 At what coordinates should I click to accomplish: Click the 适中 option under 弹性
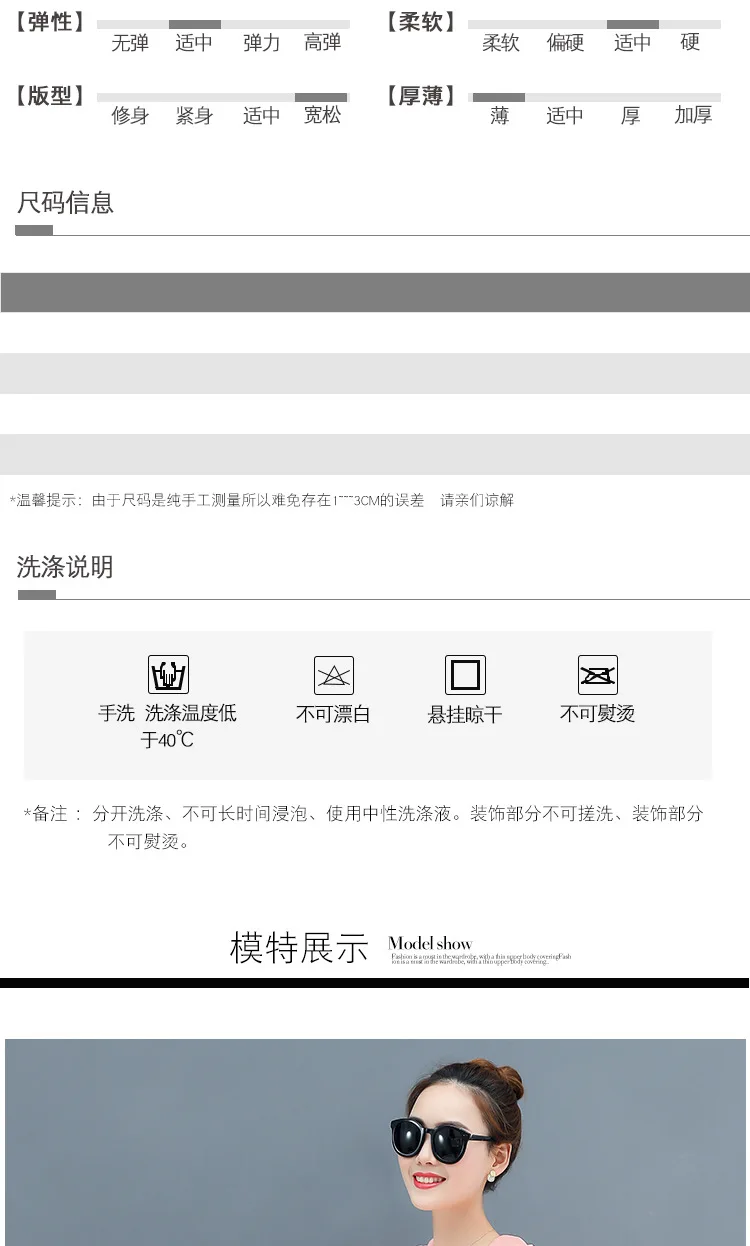(x=194, y=43)
